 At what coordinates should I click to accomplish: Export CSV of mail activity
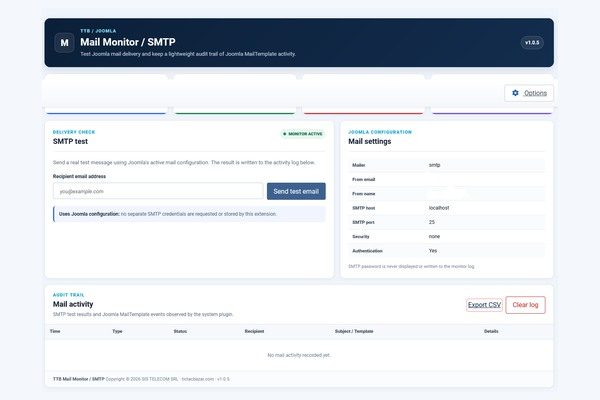click(484, 305)
